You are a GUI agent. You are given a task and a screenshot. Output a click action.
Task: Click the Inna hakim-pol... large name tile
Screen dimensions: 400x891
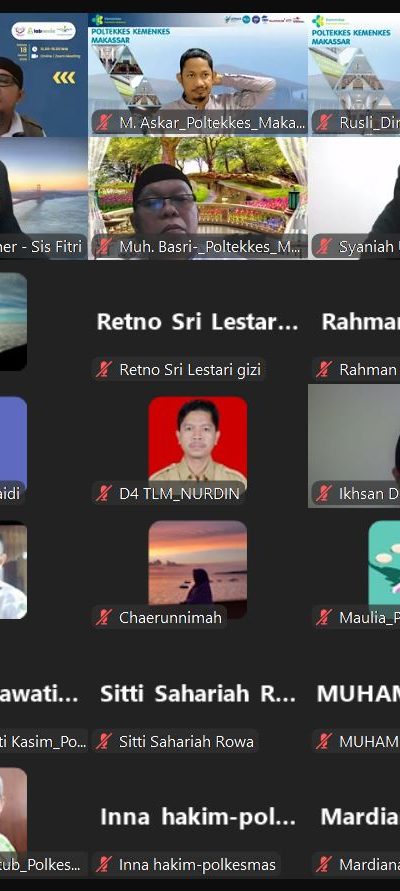[198, 817]
